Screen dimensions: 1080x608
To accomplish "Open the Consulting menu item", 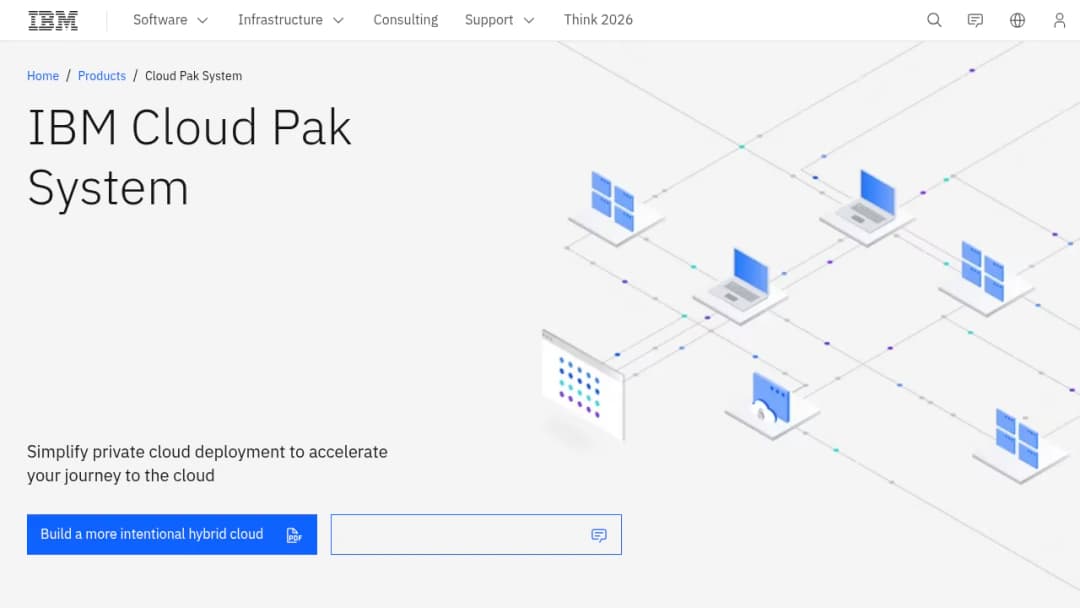I will coord(406,20).
